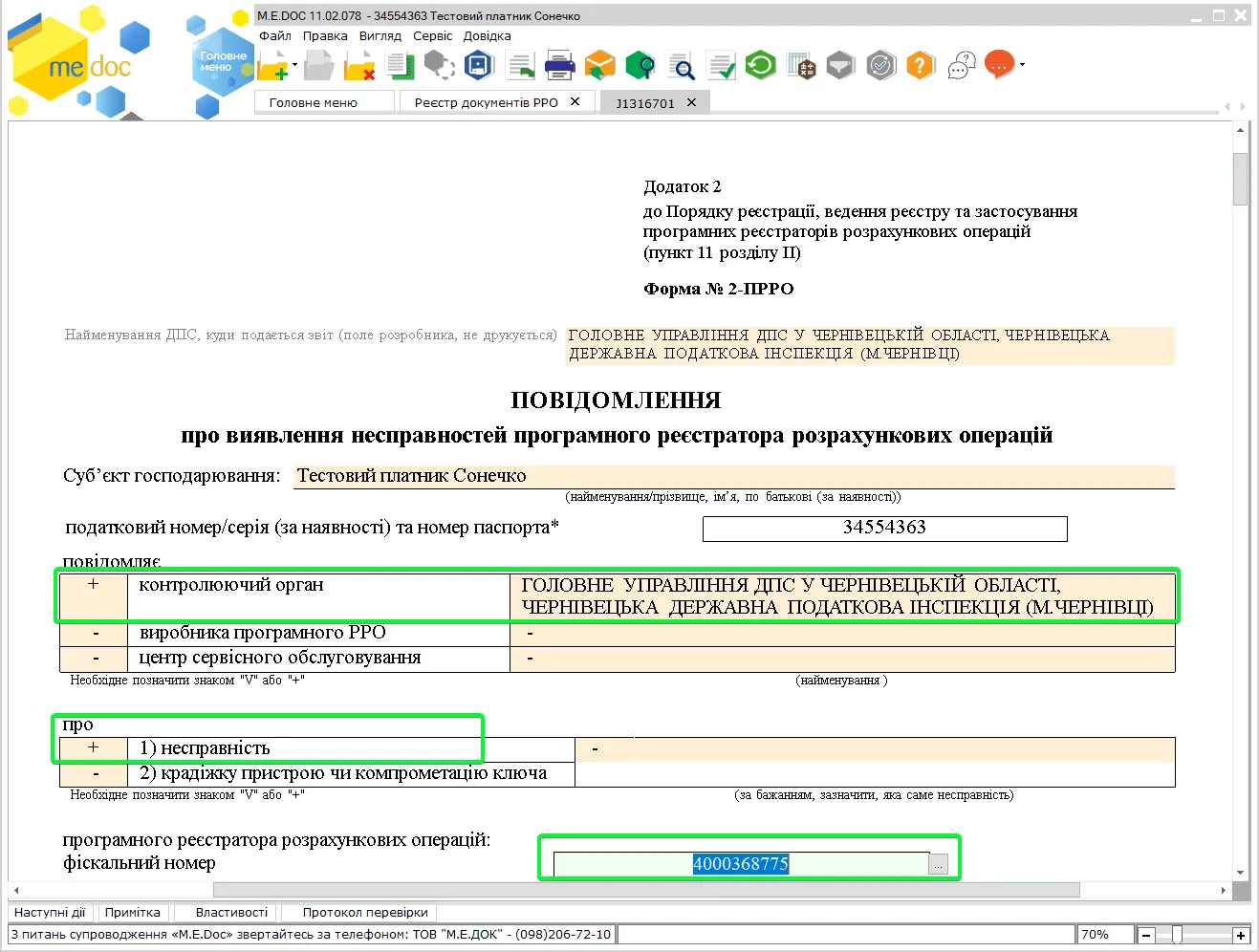Click the zoom slider handle
The image size is (1259, 952).
tap(1177, 935)
